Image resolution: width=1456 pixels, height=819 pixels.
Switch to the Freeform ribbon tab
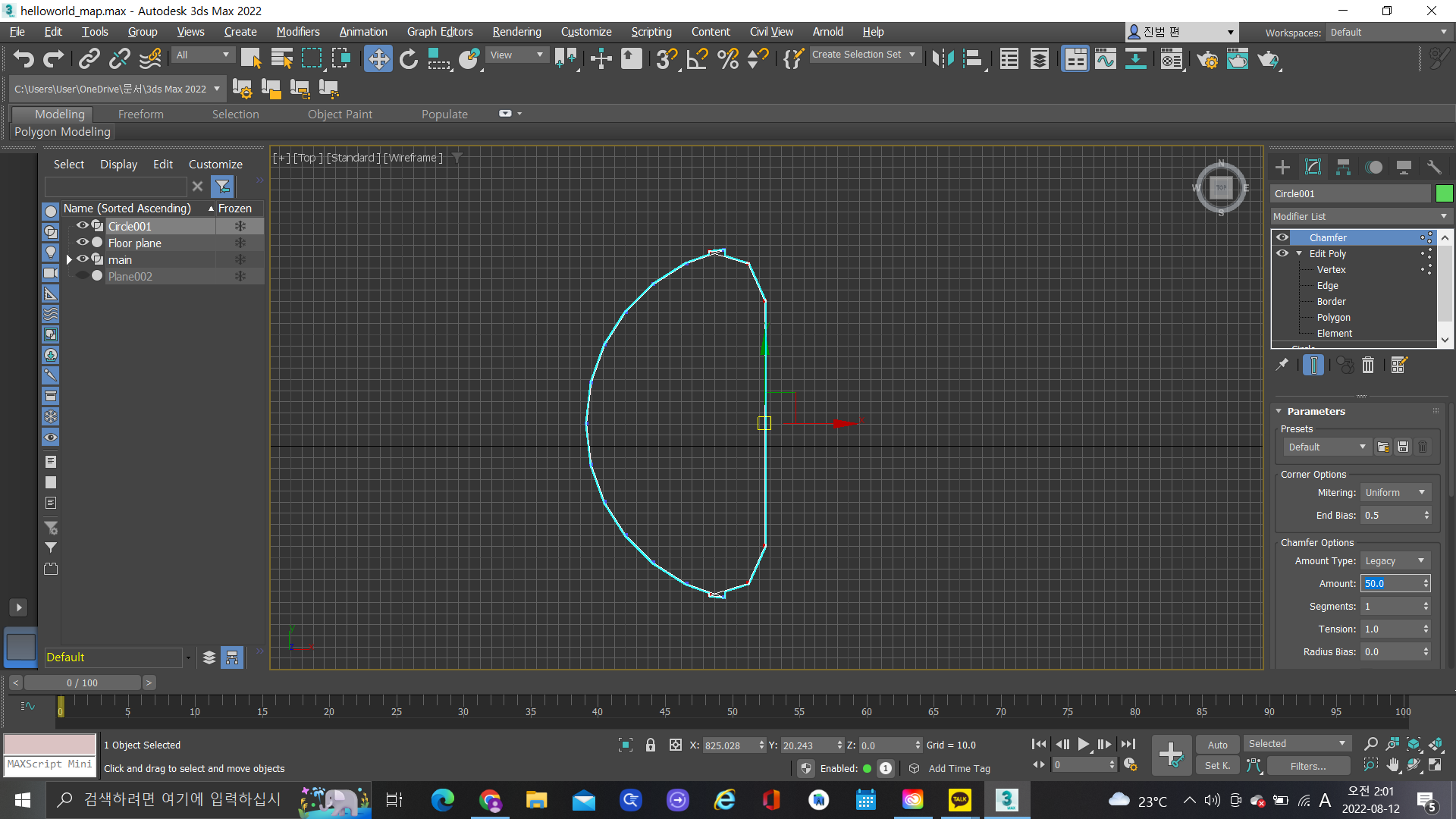tap(140, 114)
